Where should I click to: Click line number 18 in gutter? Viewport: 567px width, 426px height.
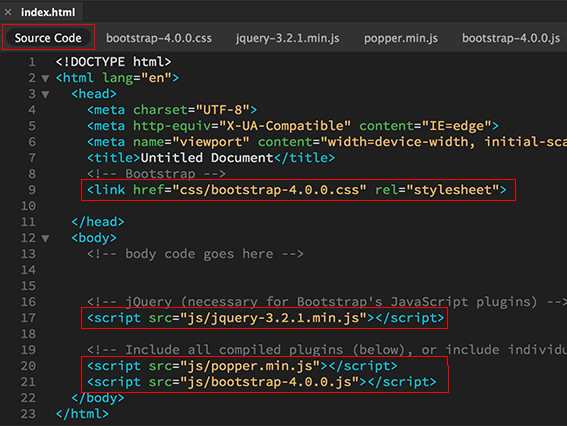pyautogui.click(x=28, y=334)
